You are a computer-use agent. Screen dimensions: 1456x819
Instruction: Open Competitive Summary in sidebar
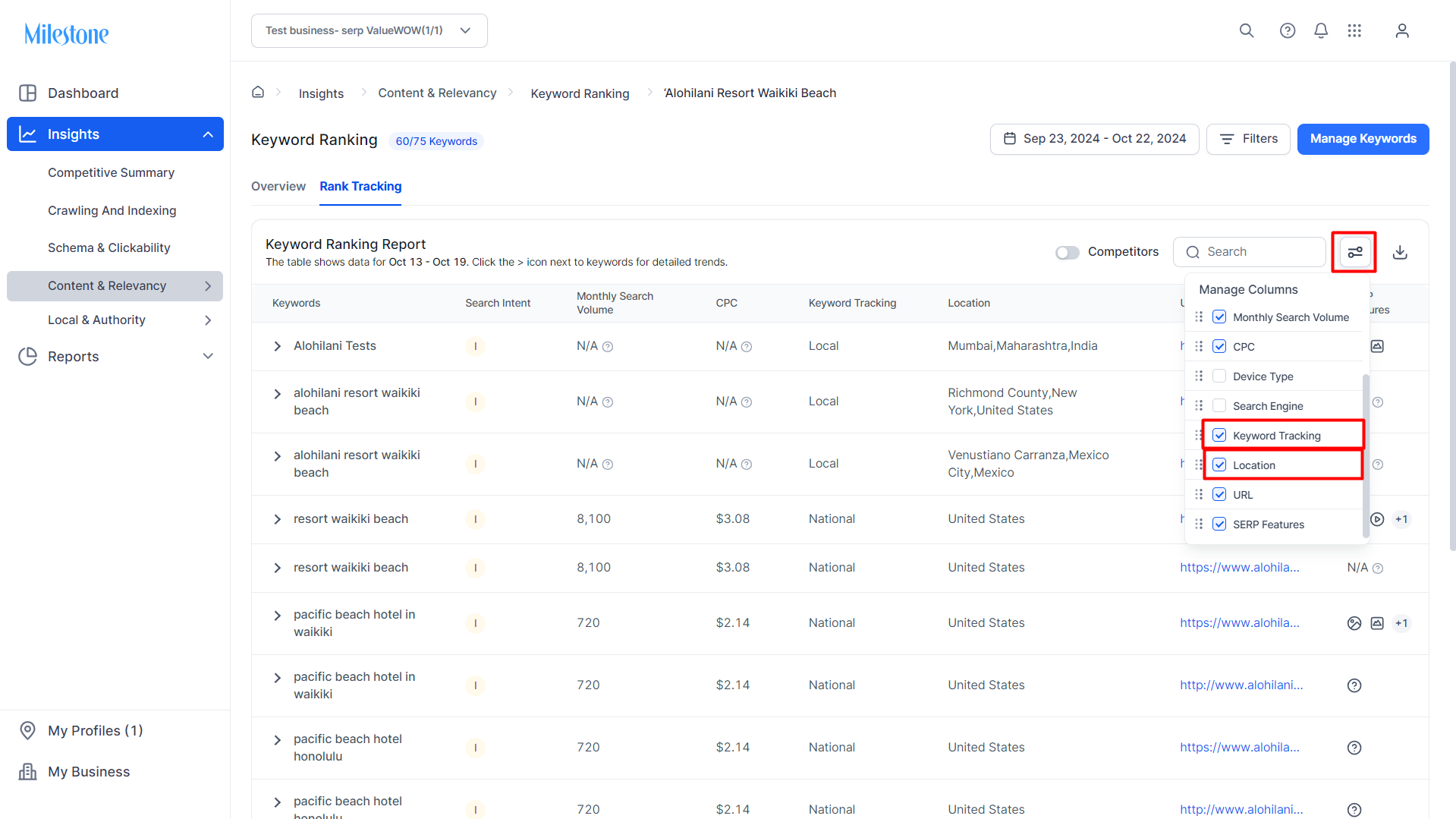(111, 172)
